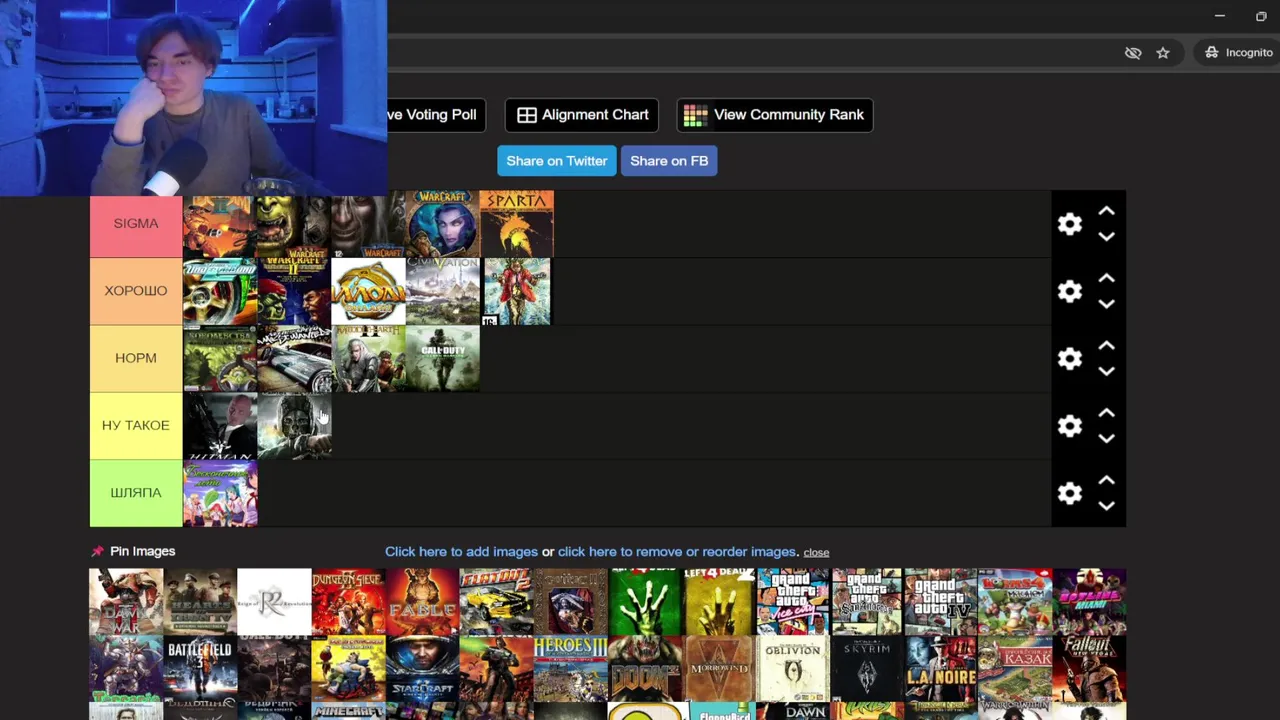
Task: Select the red SIGMA tier label
Action: 136,224
